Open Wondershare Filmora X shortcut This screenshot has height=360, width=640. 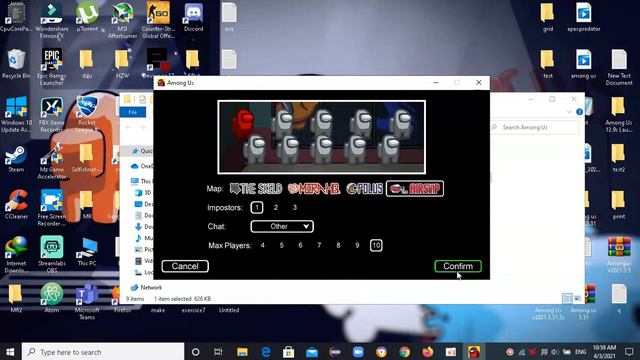tap(51, 20)
